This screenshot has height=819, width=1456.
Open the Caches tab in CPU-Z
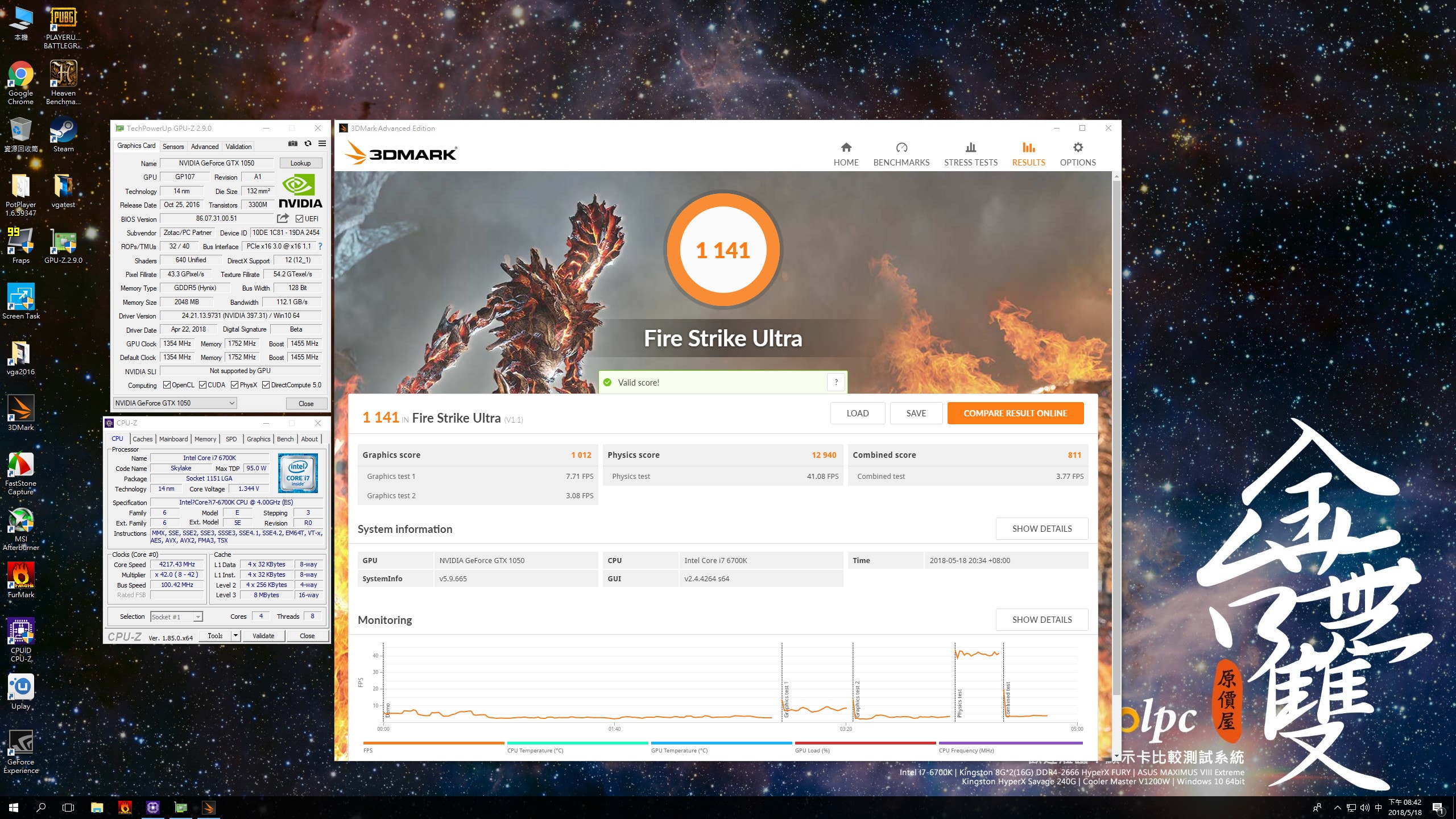(x=143, y=439)
